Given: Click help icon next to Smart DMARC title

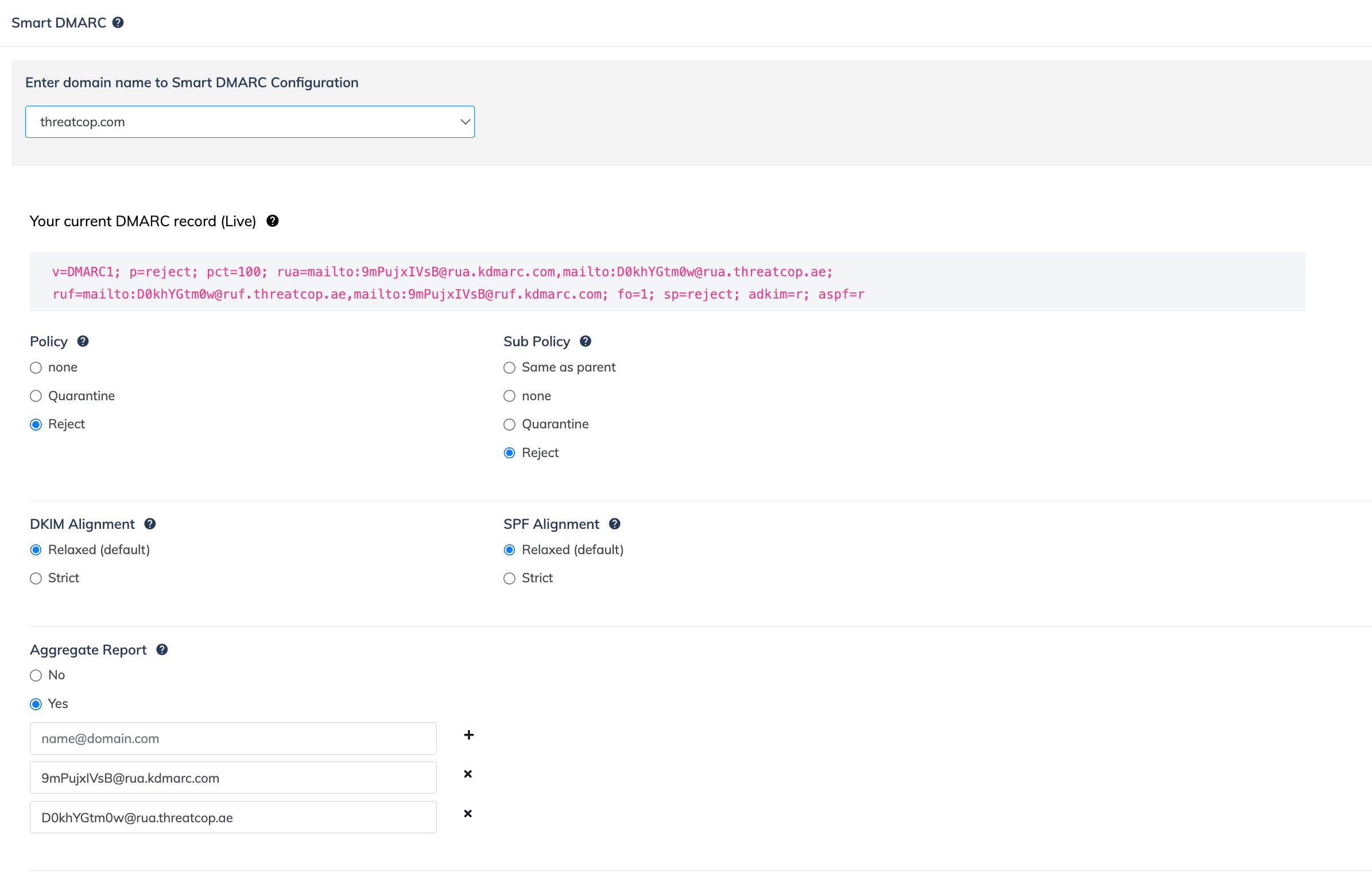Looking at the screenshot, I should coord(118,22).
